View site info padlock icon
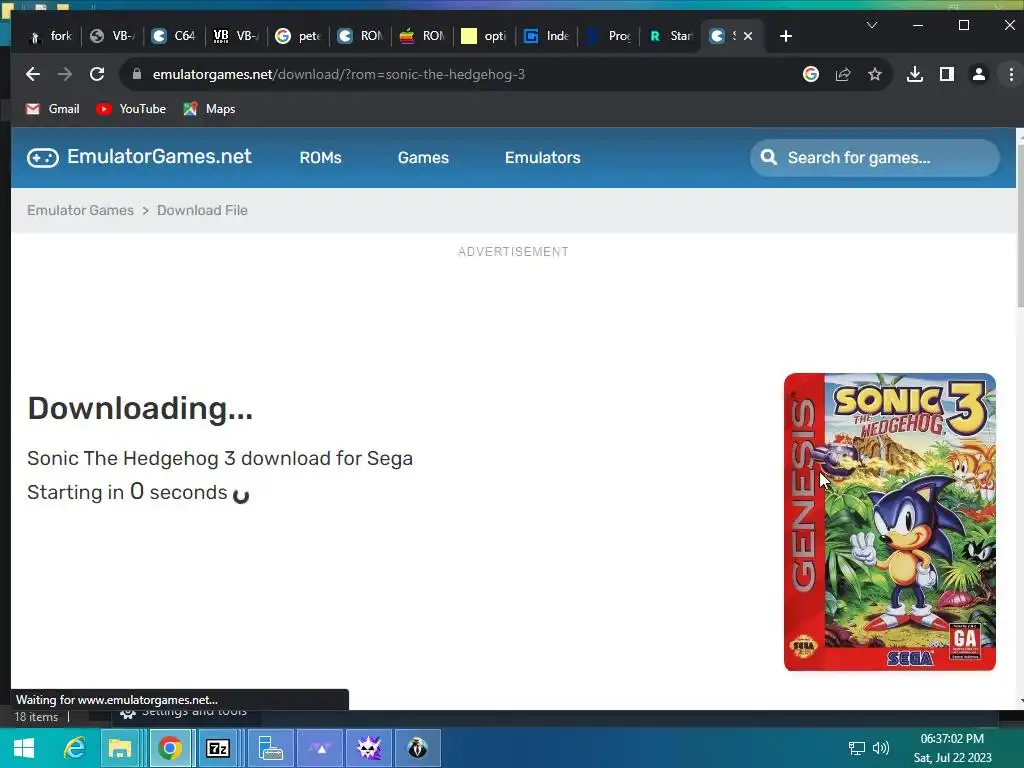1024x768 pixels. tap(136, 74)
